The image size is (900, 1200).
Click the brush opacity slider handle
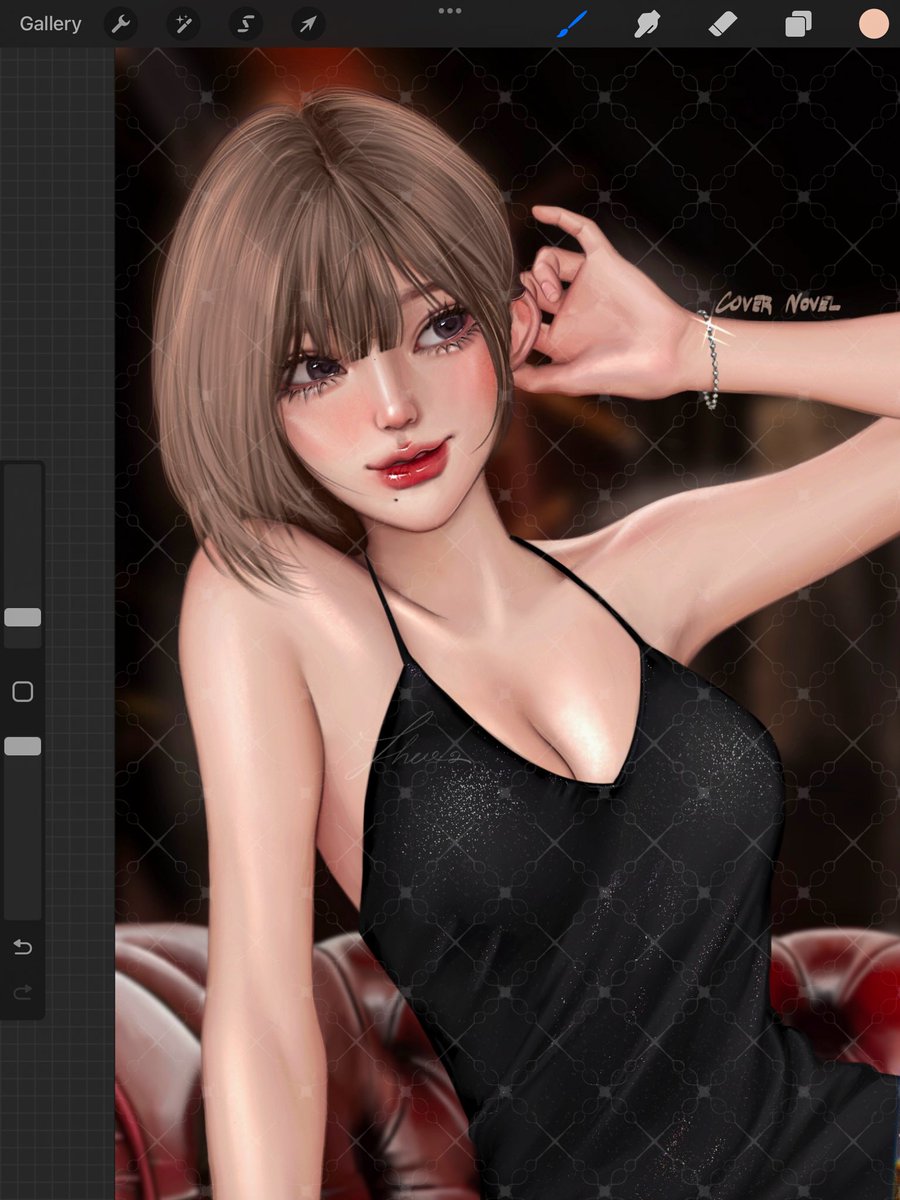click(22, 746)
